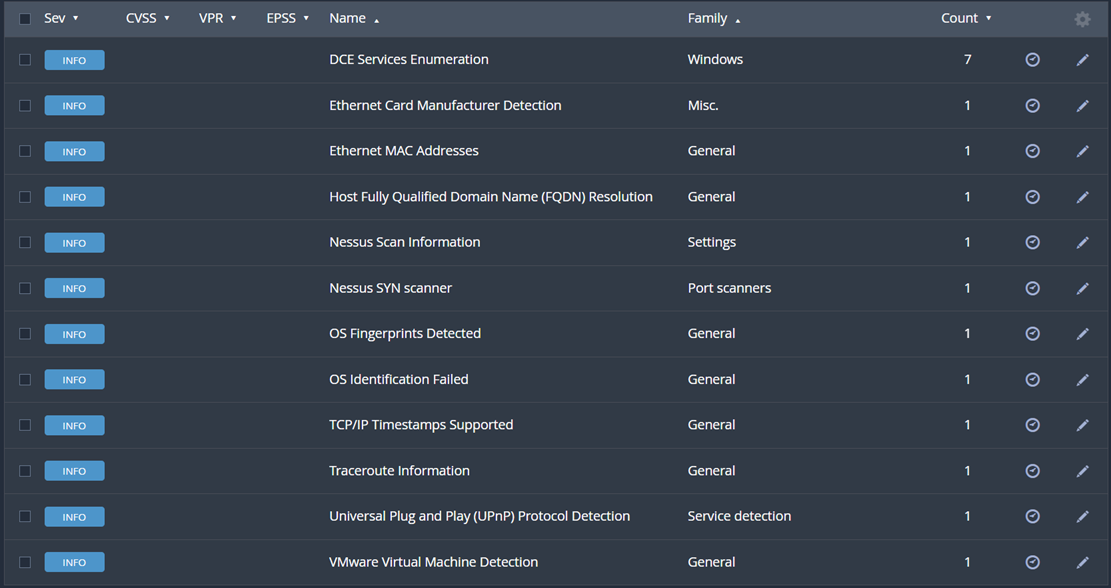Image resolution: width=1111 pixels, height=588 pixels.
Task: Click the checkmark circle icon for Nessus Scan Information
Action: pyautogui.click(x=1032, y=242)
